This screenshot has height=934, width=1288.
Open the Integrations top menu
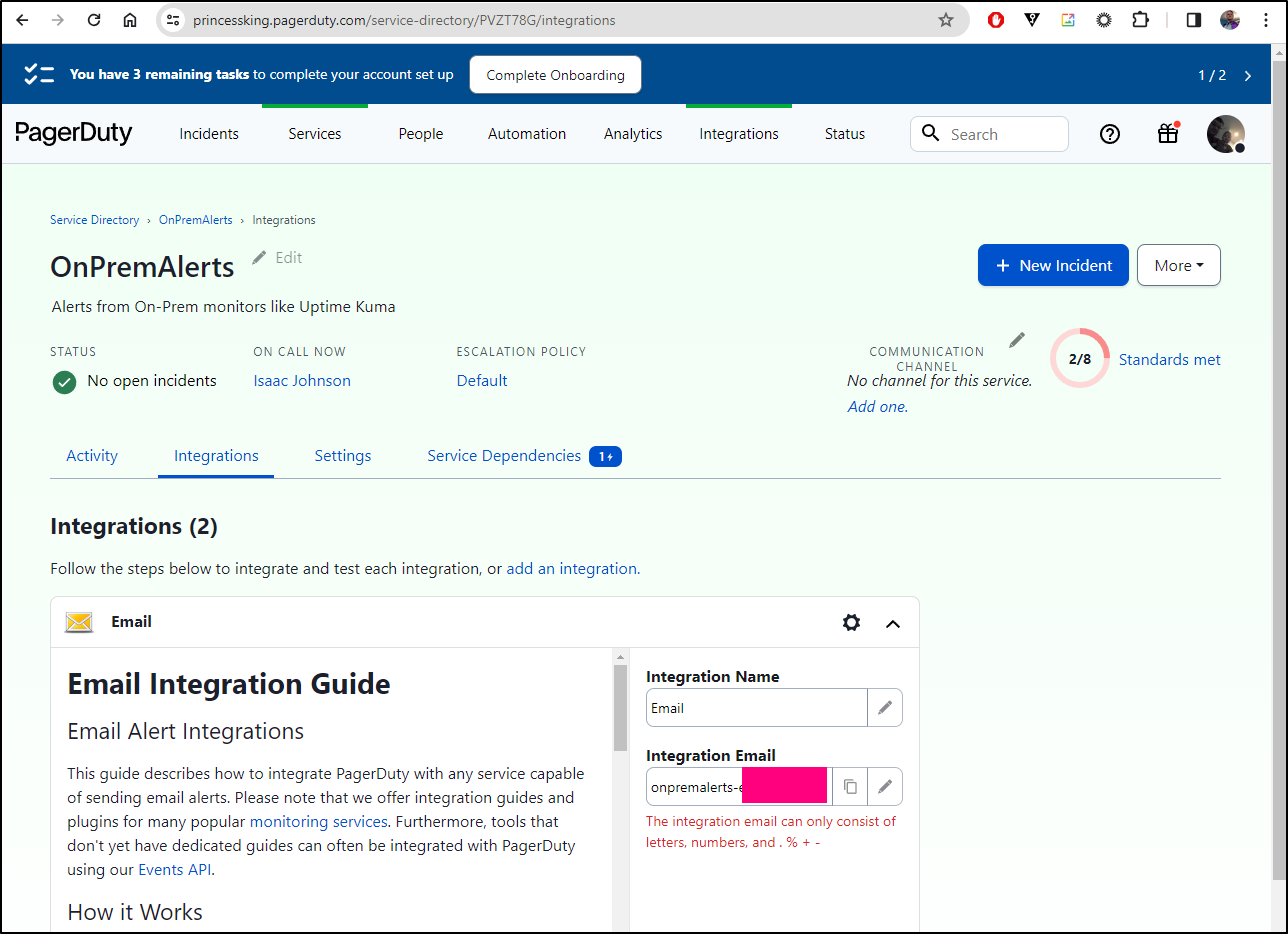pos(739,134)
